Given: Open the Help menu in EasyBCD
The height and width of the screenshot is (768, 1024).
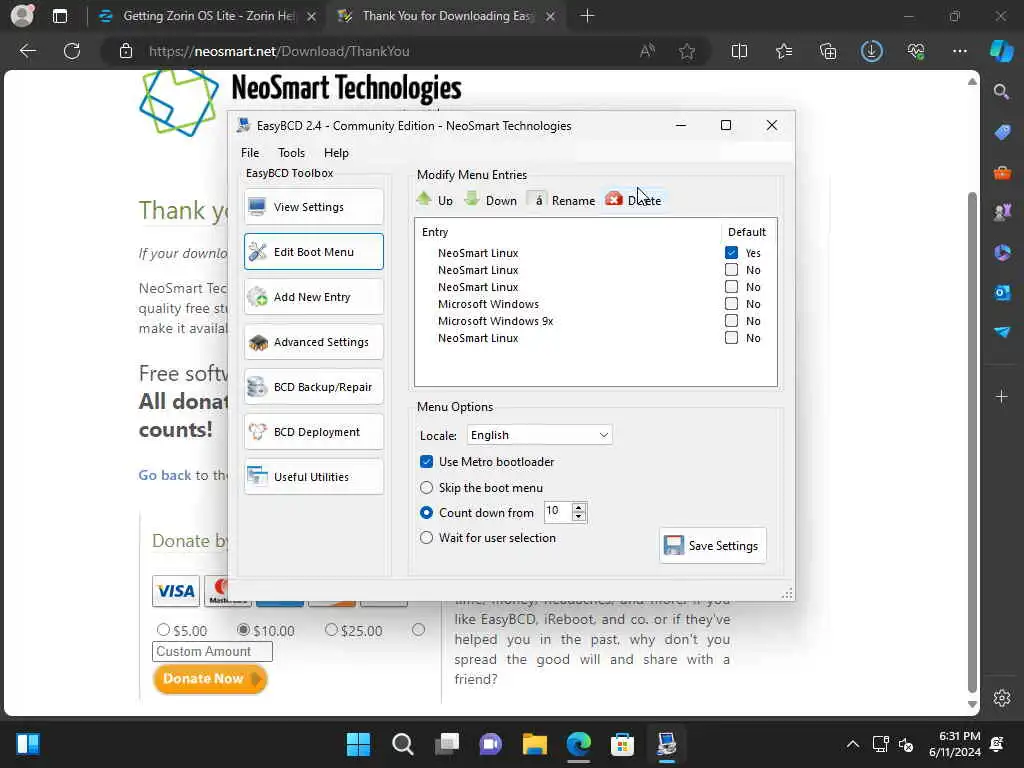Looking at the screenshot, I should click(336, 153).
